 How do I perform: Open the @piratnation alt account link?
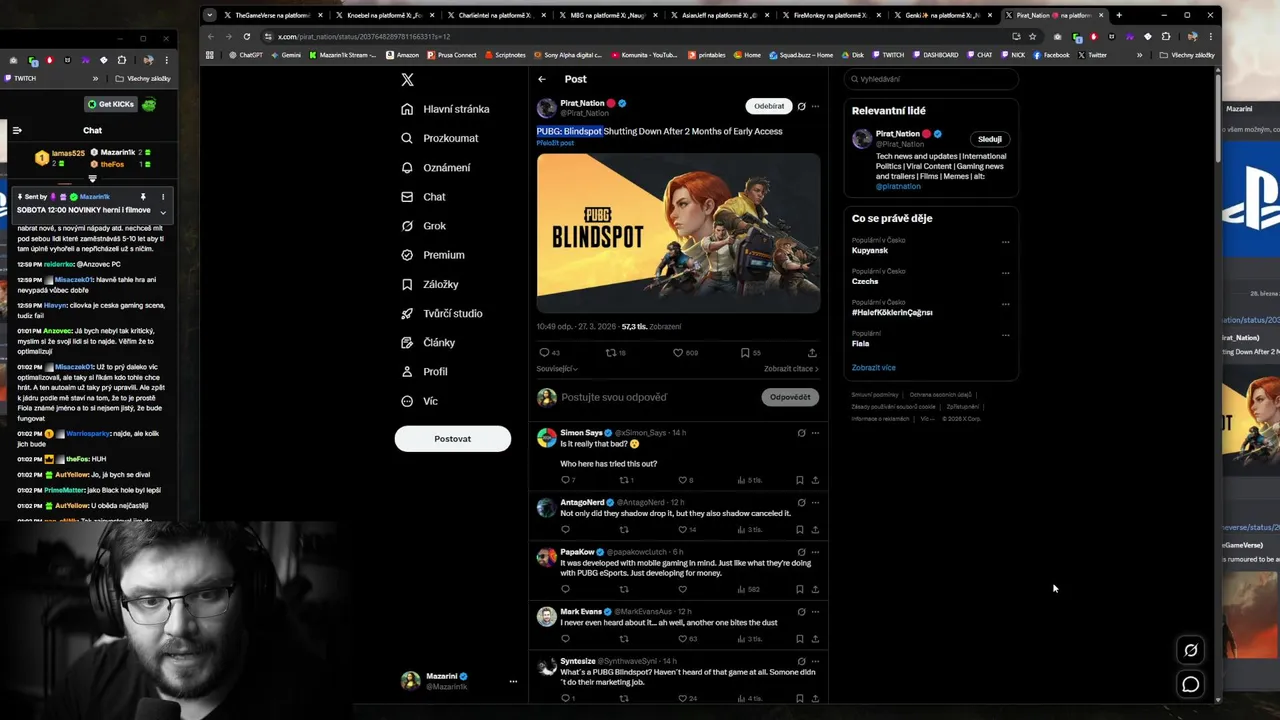898,187
